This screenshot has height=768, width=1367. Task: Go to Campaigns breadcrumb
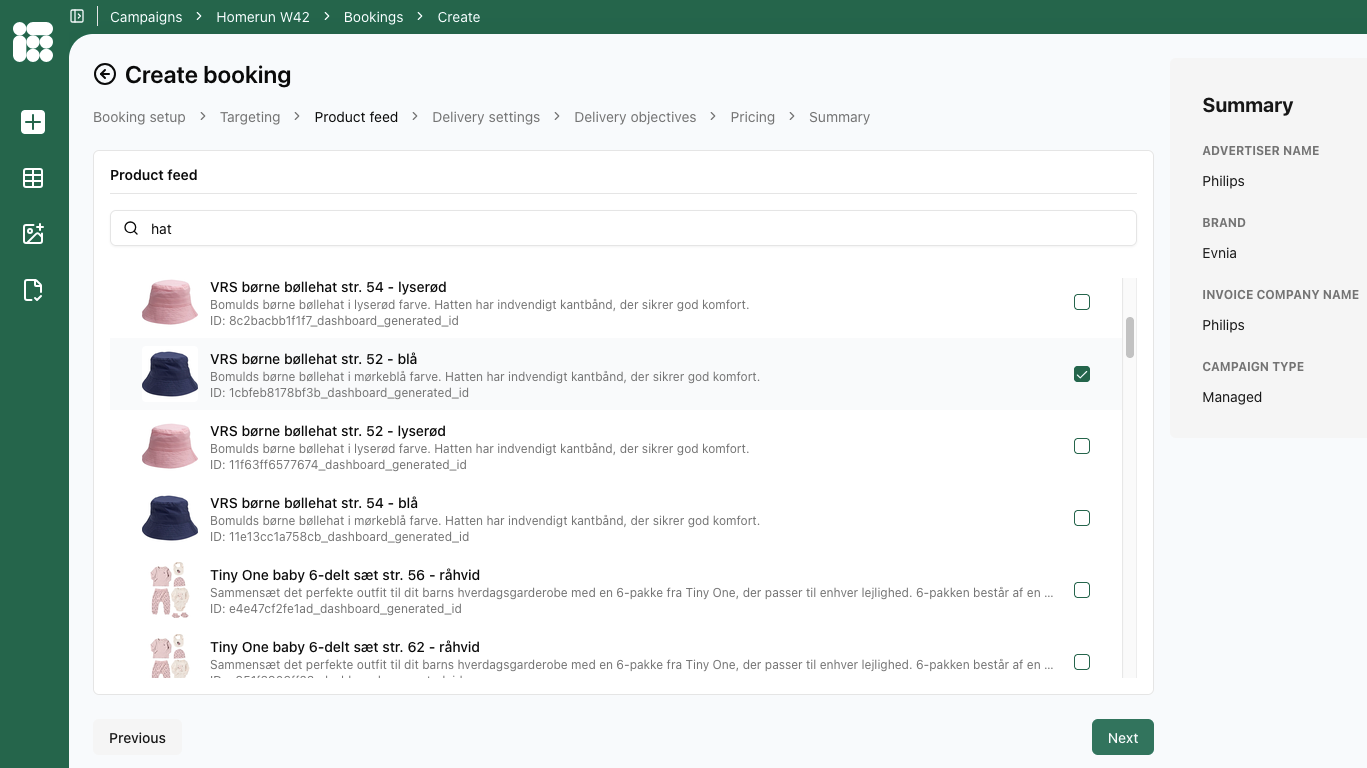[146, 17]
